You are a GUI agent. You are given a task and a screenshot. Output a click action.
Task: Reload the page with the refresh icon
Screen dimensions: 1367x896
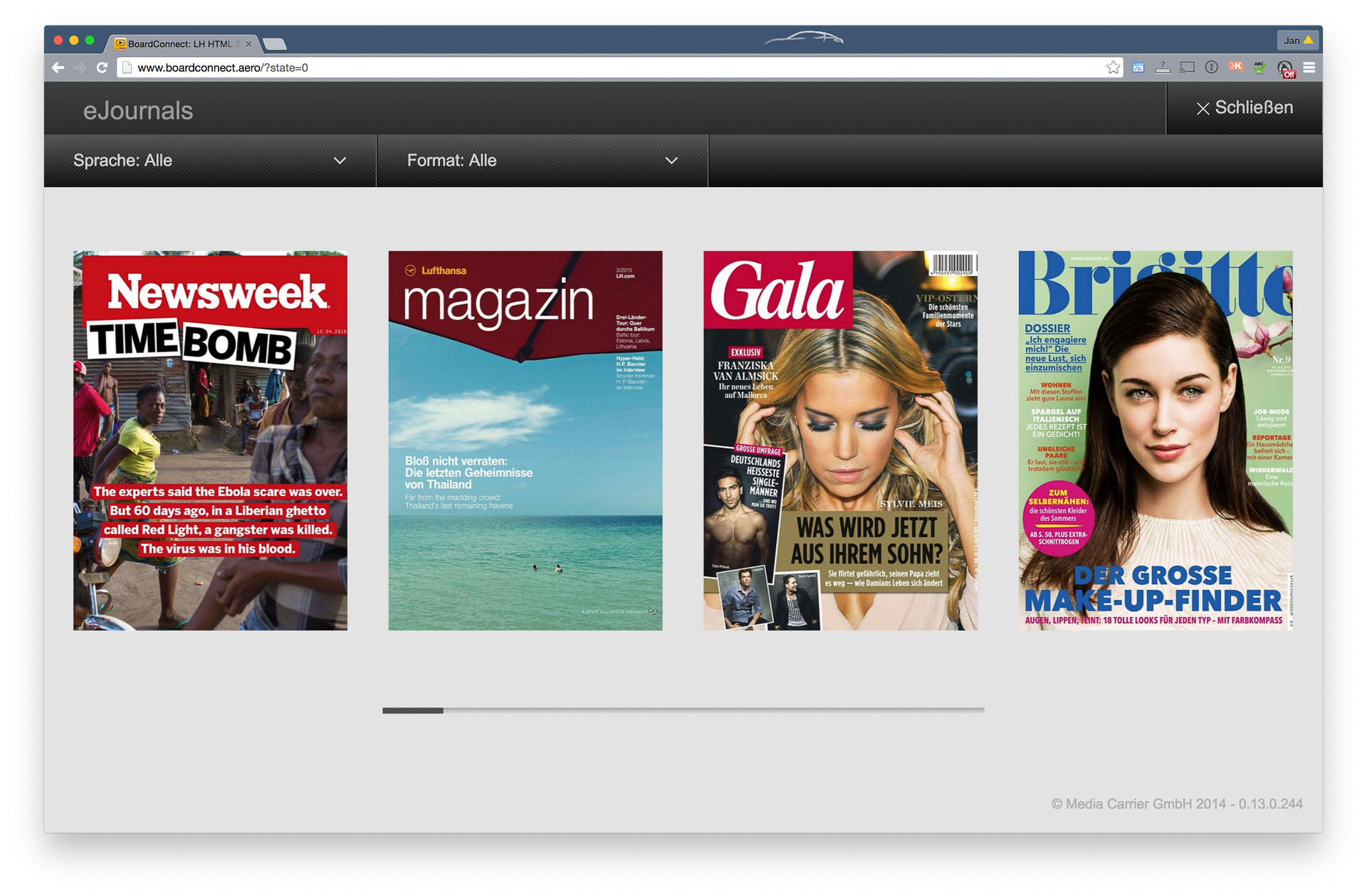tap(102, 68)
